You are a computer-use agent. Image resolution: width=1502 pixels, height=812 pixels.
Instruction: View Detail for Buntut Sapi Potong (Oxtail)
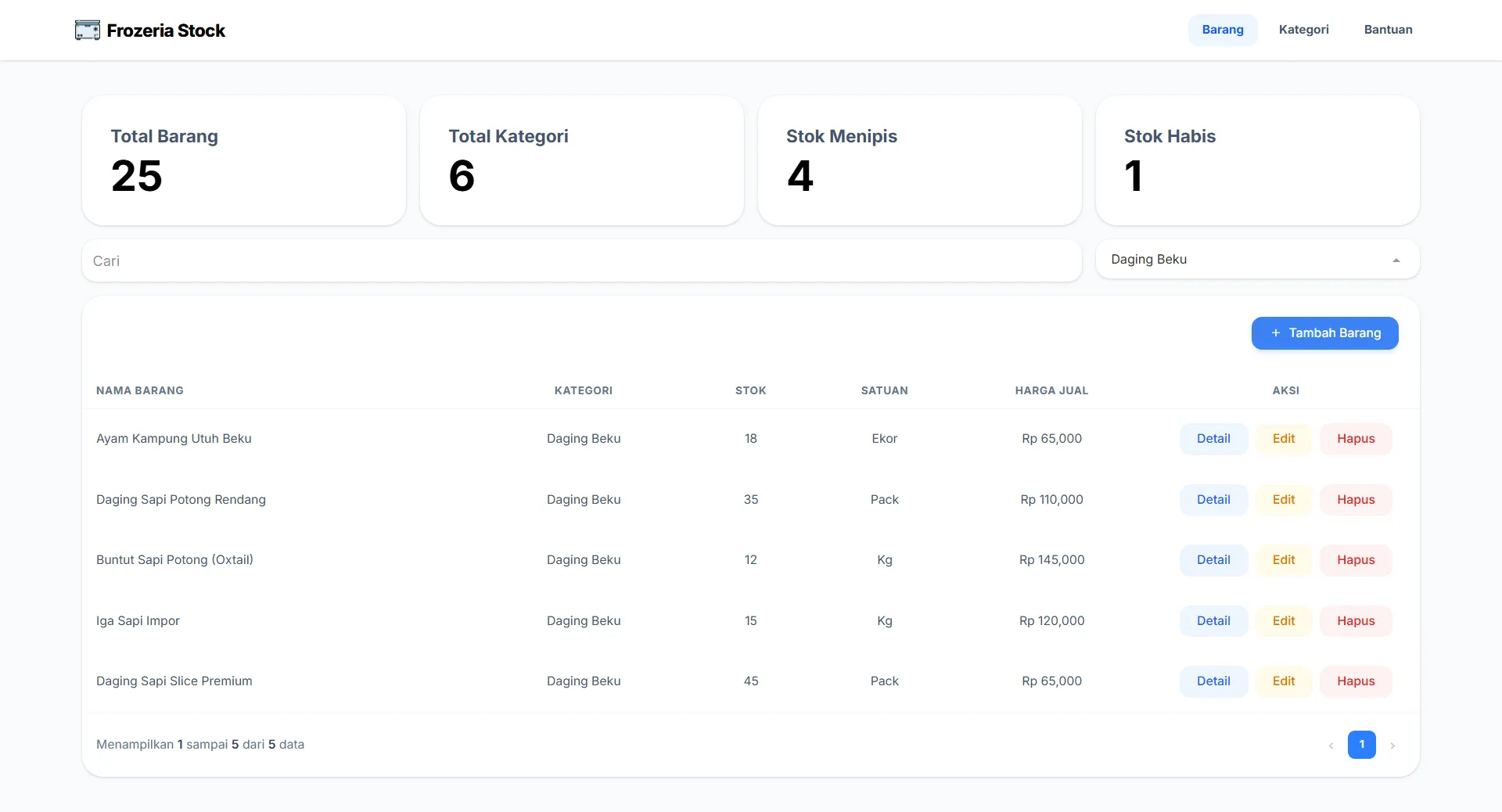pyautogui.click(x=1213, y=560)
